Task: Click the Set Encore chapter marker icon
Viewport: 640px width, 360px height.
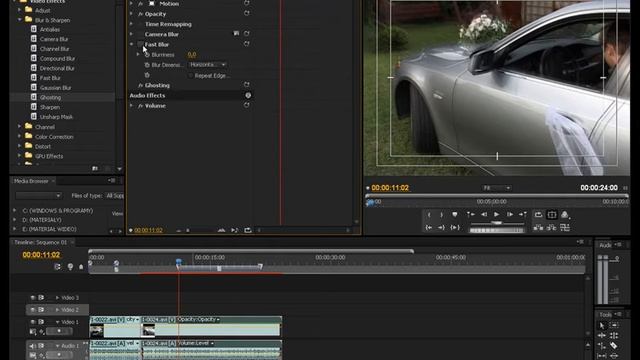Action: tap(70, 267)
